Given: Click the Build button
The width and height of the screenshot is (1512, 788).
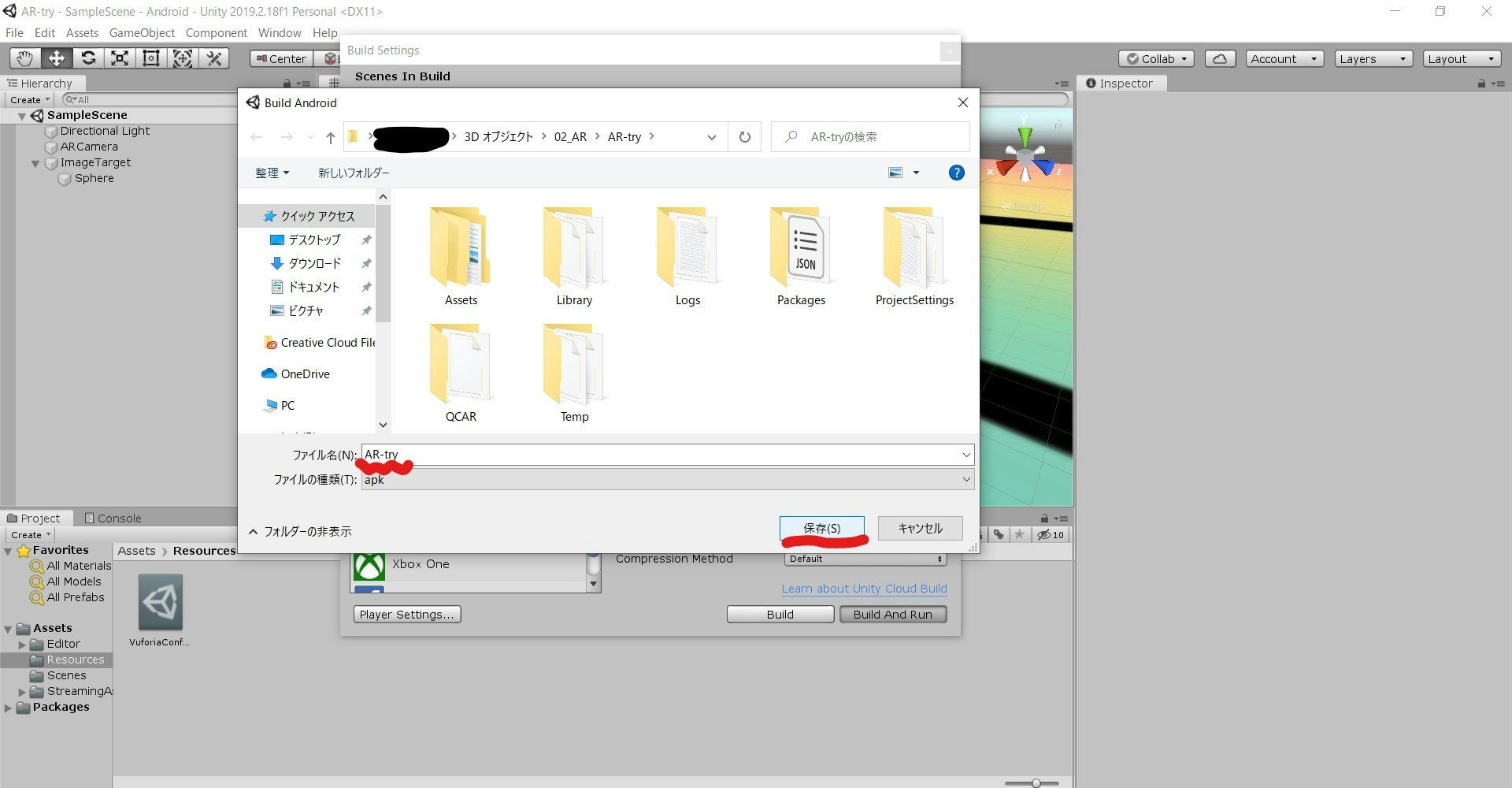Looking at the screenshot, I should 780,615.
